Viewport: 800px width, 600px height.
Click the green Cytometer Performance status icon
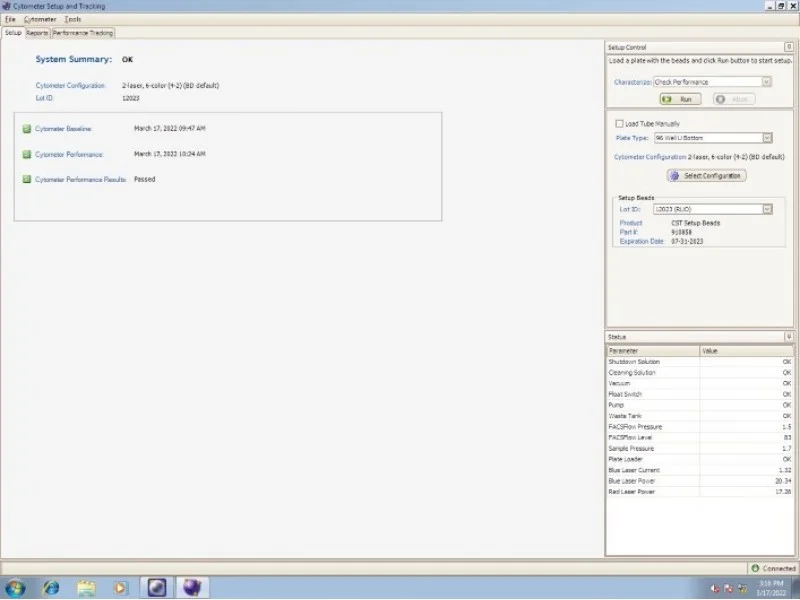point(27,154)
